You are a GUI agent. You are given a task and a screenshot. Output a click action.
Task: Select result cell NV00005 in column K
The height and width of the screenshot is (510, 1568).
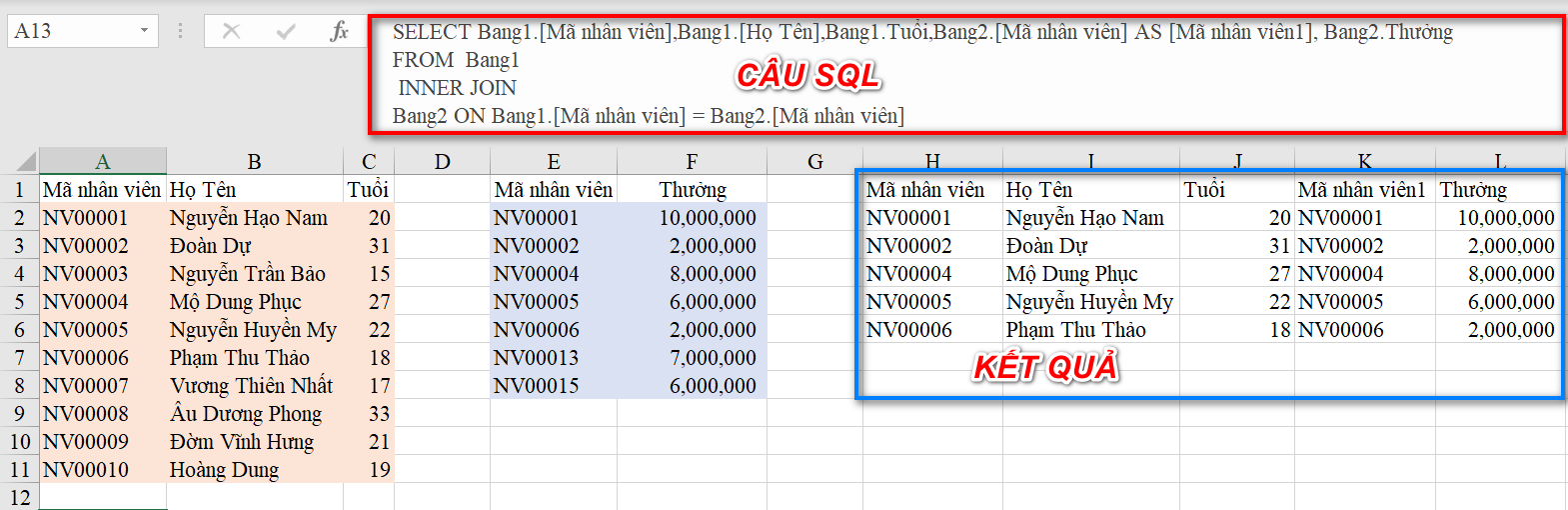pos(1364,302)
